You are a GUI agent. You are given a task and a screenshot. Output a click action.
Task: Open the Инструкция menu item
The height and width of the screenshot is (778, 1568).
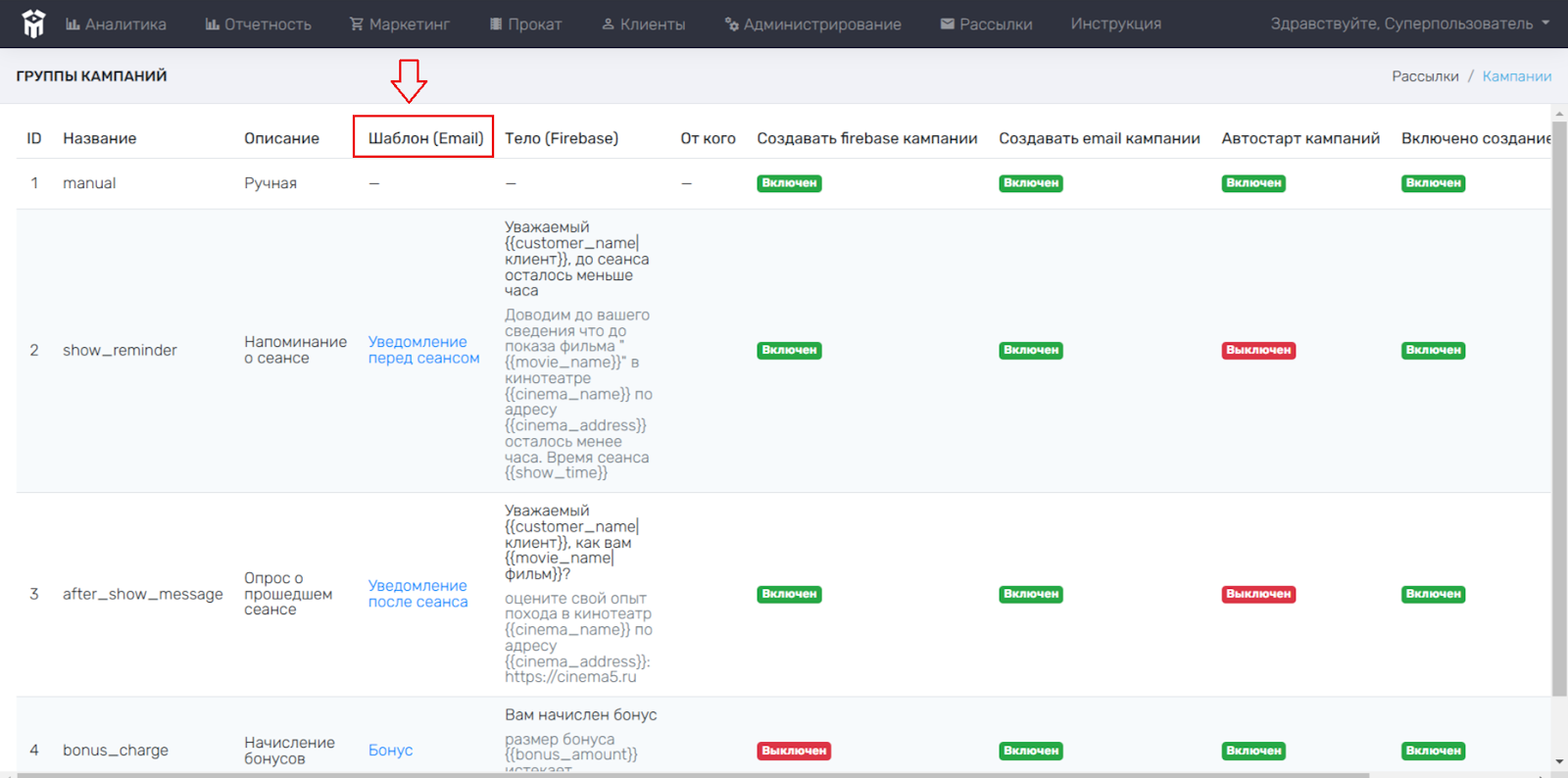(1116, 24)
